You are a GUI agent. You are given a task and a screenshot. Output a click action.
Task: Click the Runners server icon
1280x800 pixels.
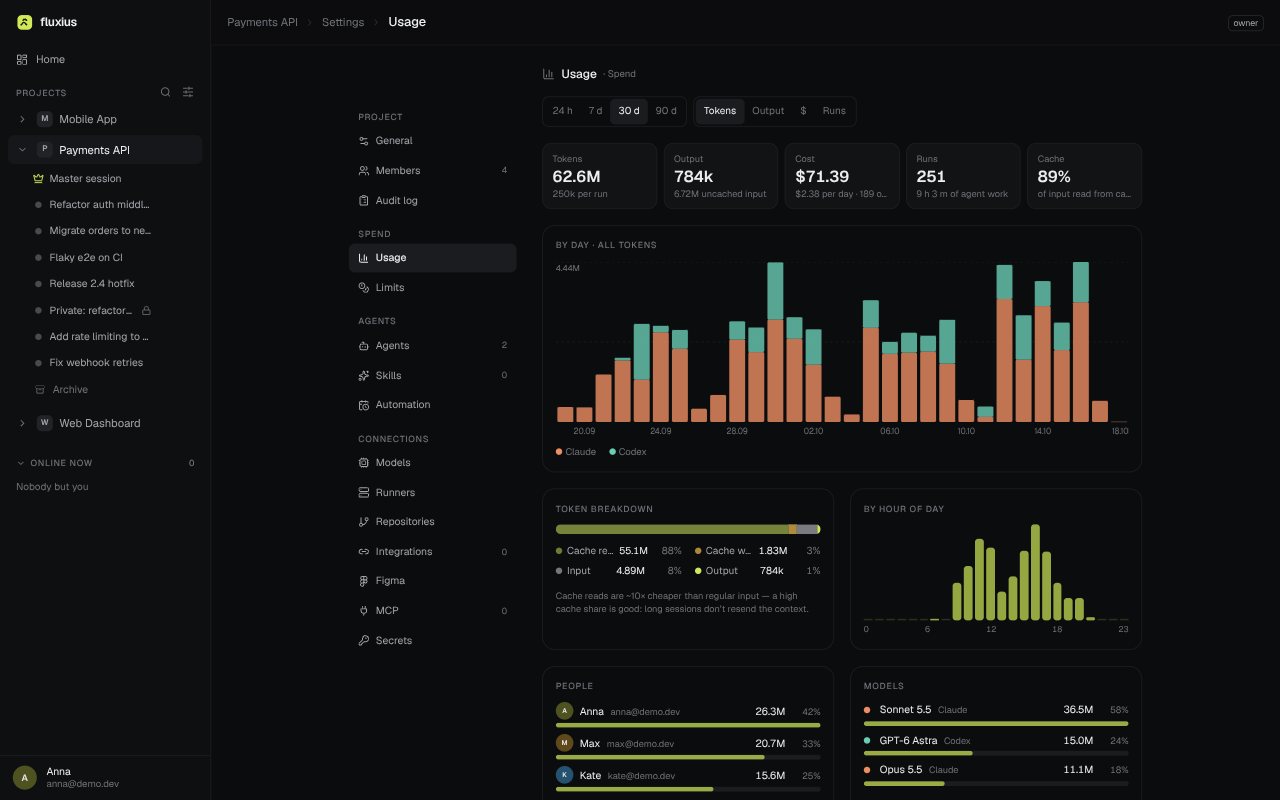(x=364, y=493)
